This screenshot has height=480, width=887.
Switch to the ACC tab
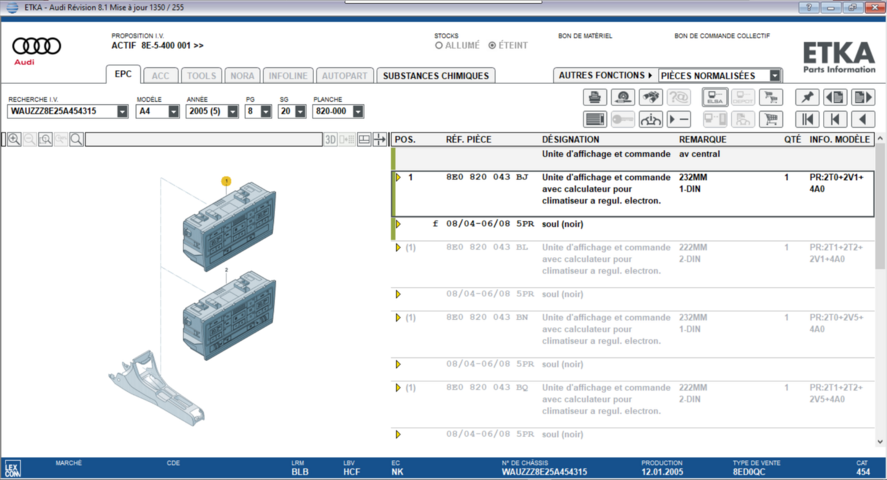(160, 76)
